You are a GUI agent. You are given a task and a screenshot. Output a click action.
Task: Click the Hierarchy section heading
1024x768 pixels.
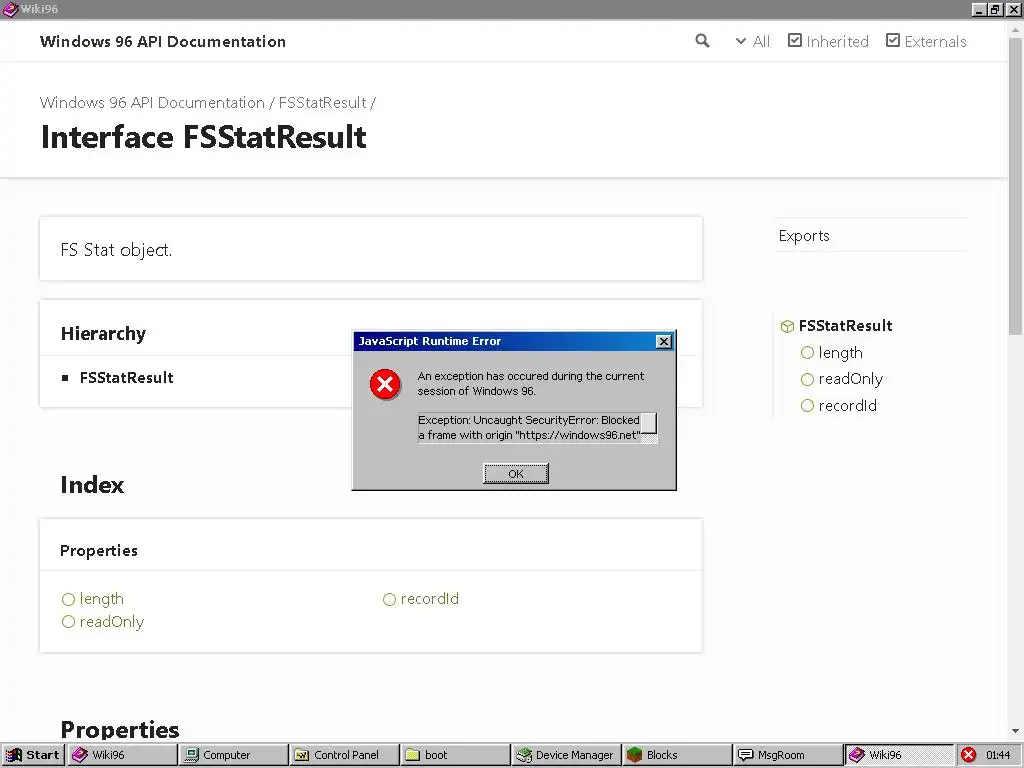(x=103, y=334)
